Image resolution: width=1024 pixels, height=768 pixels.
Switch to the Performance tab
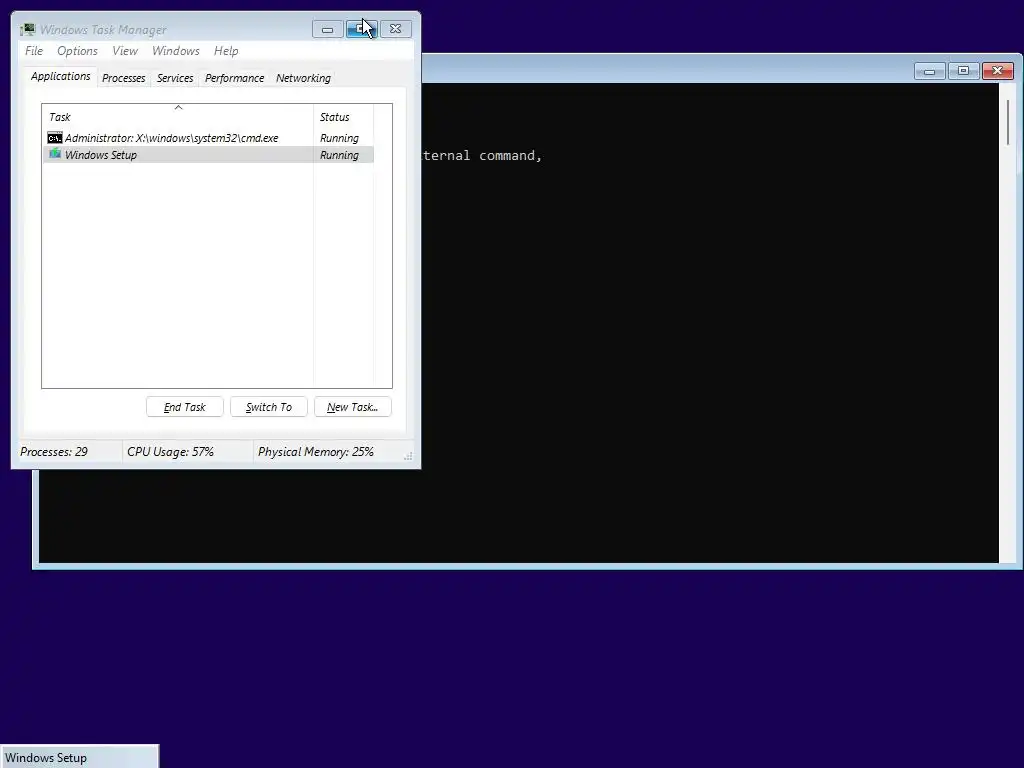pos(234,78)
